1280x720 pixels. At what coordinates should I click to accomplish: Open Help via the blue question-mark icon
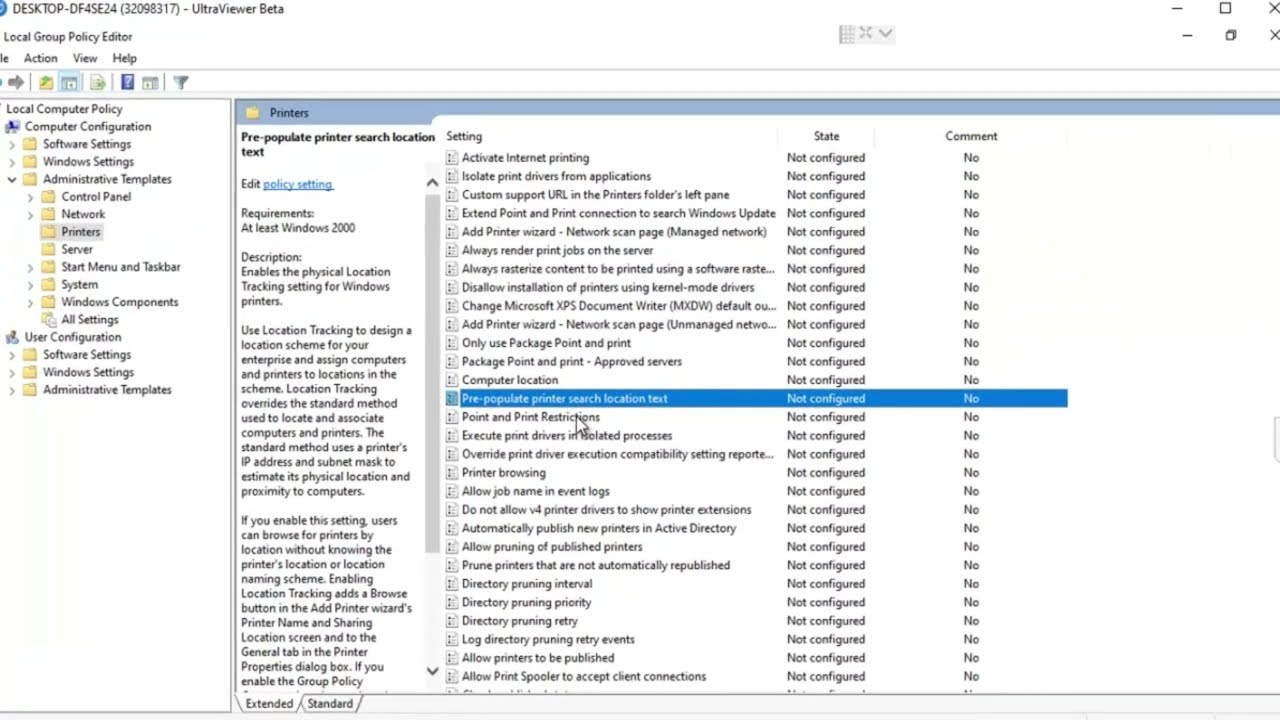(127, 83)
